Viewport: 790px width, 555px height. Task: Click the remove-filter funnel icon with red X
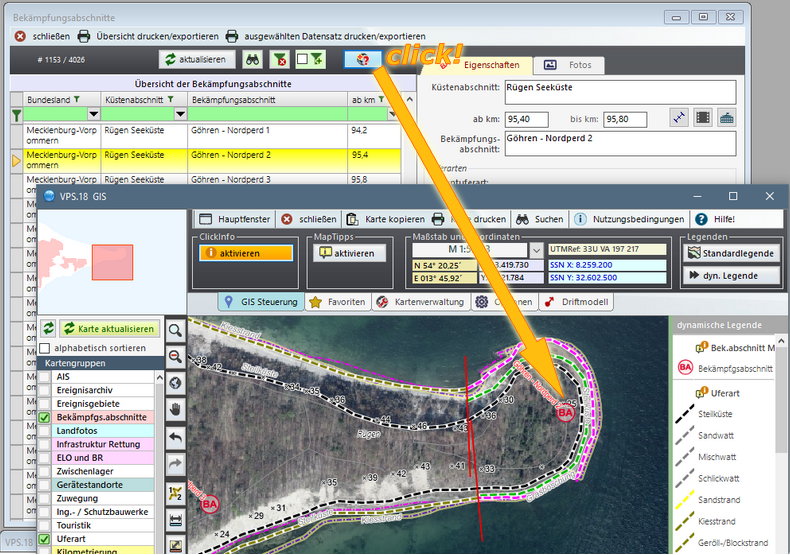click(x=279, y=59)
